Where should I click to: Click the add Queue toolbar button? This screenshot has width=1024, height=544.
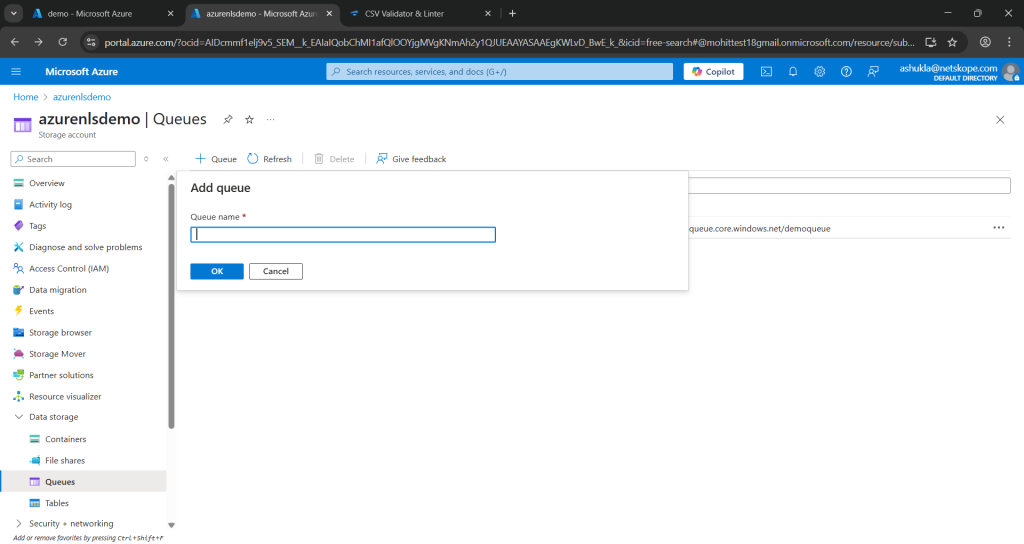(216, 159)
